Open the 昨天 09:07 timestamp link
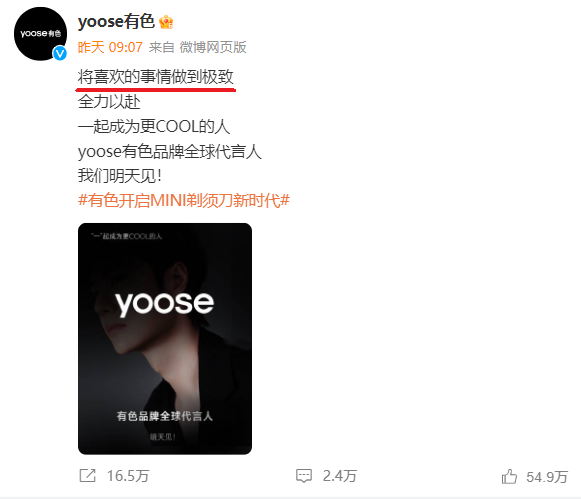Screen dimensions: 581x499 110,47
